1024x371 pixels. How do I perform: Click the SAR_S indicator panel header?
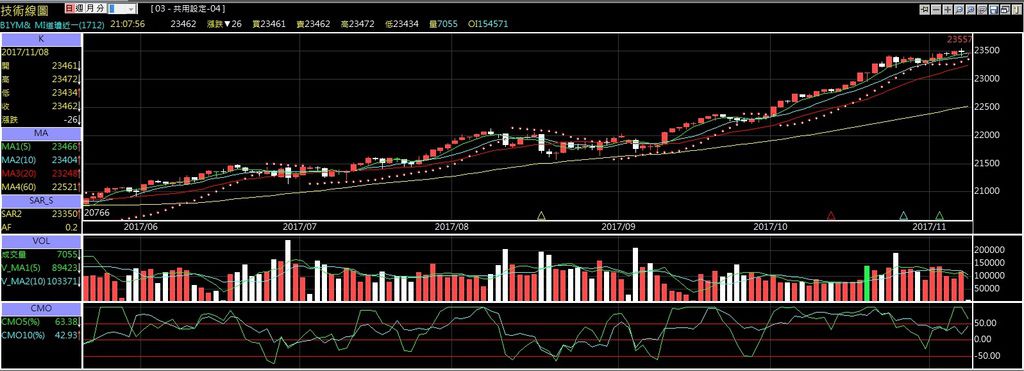tap(40, 201)
